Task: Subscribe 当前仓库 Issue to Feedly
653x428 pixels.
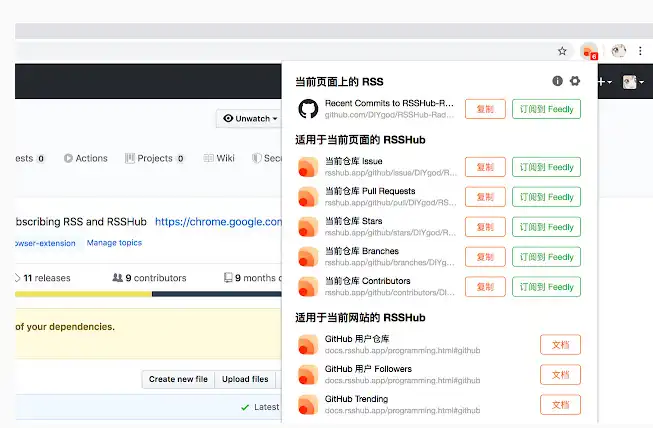Action: click(546, 167)
